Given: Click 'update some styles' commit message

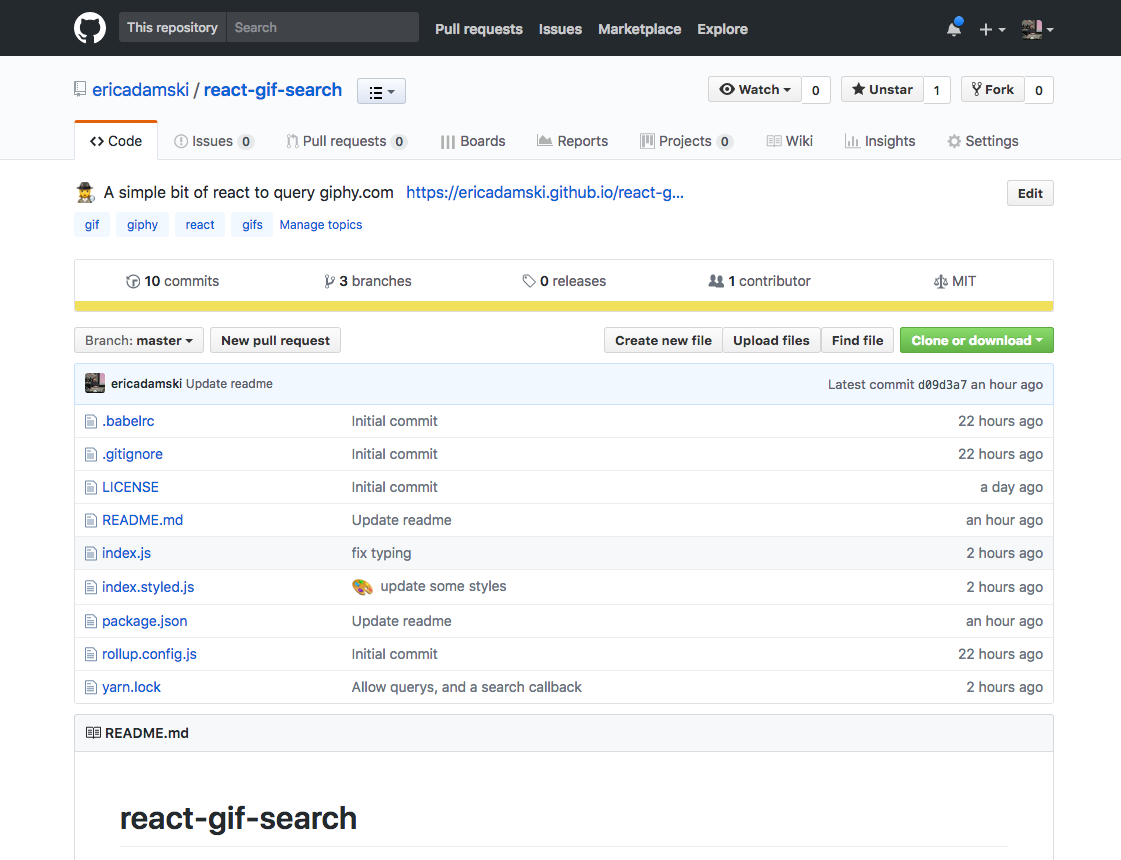Looking at the screenshot, I should [x=443, y=586].
